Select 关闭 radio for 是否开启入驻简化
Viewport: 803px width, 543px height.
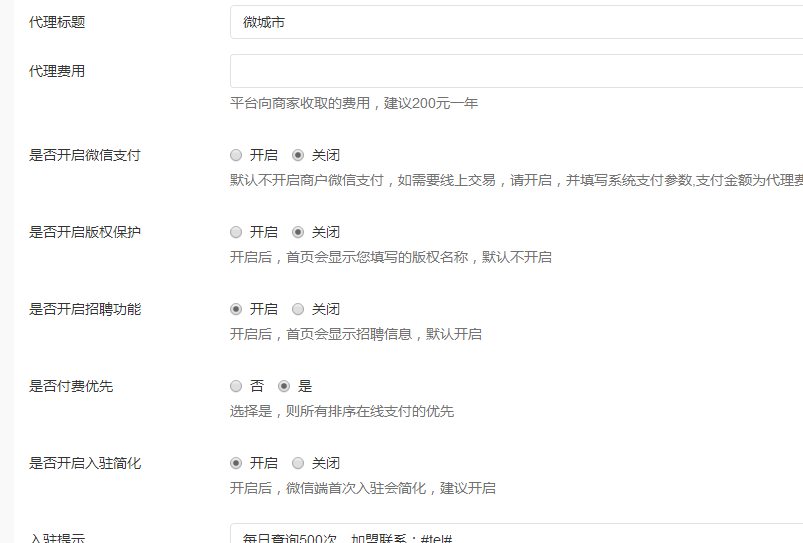point(298,463)
